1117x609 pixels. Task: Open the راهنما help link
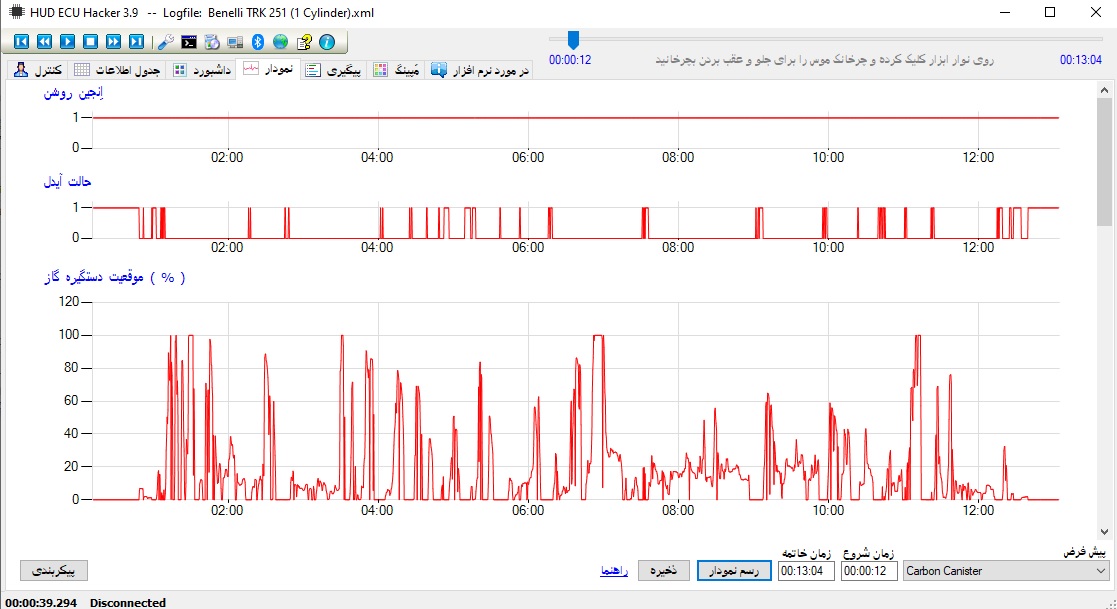(614, 571)
